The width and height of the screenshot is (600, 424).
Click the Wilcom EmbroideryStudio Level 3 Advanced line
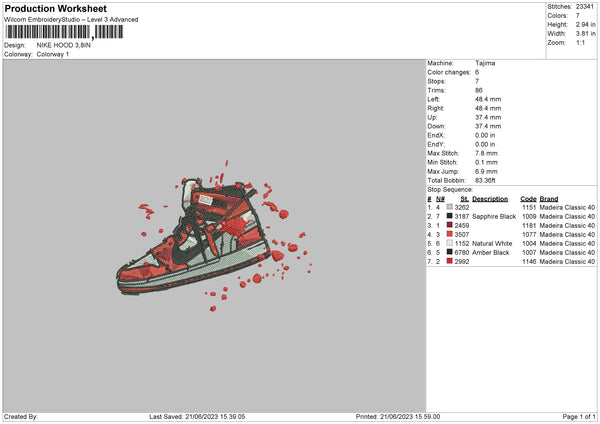point(71,20)
